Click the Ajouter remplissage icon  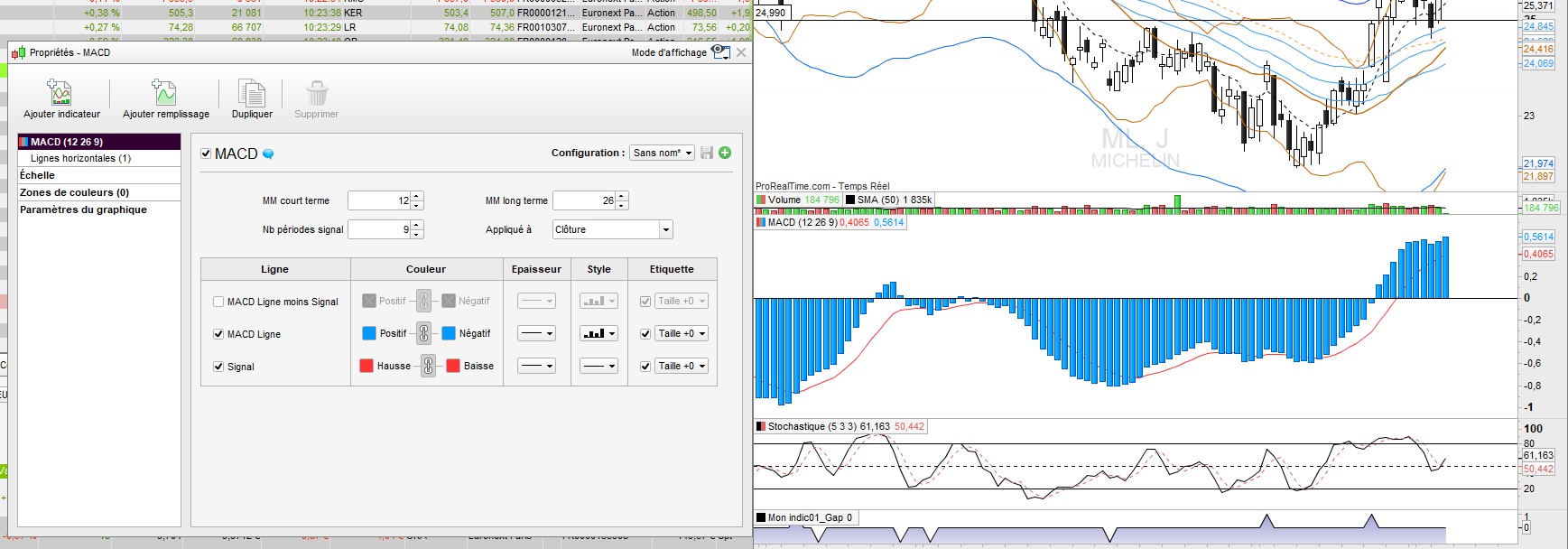163,93
